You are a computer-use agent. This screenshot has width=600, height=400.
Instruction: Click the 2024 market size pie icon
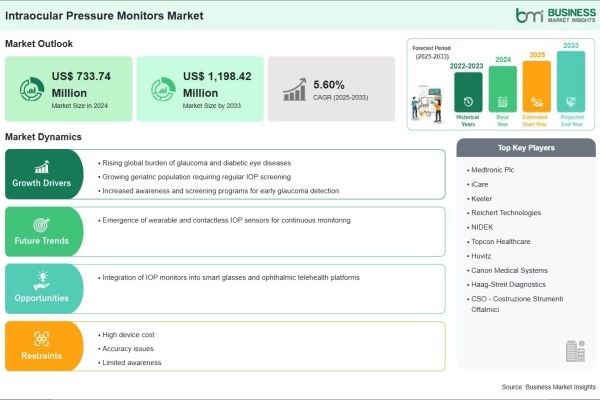pos(32,89)
